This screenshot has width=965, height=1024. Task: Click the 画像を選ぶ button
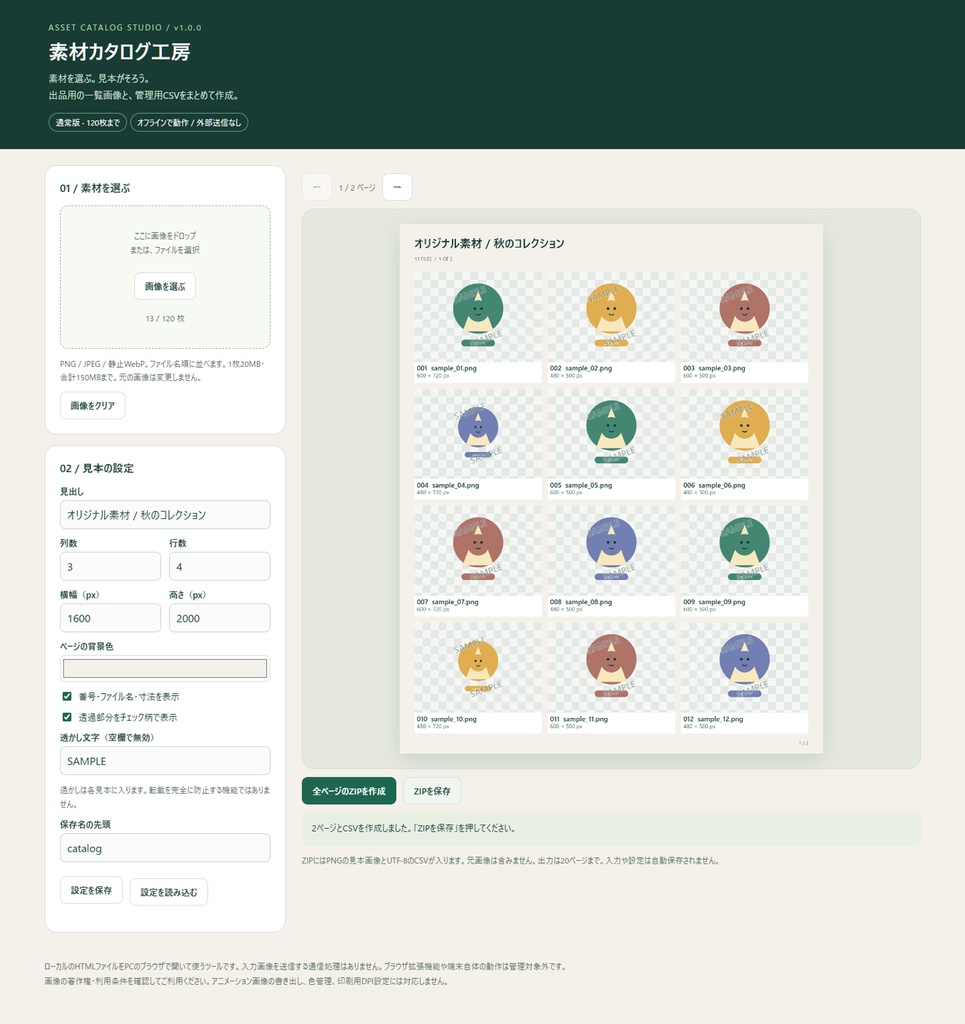click(165, 286)
